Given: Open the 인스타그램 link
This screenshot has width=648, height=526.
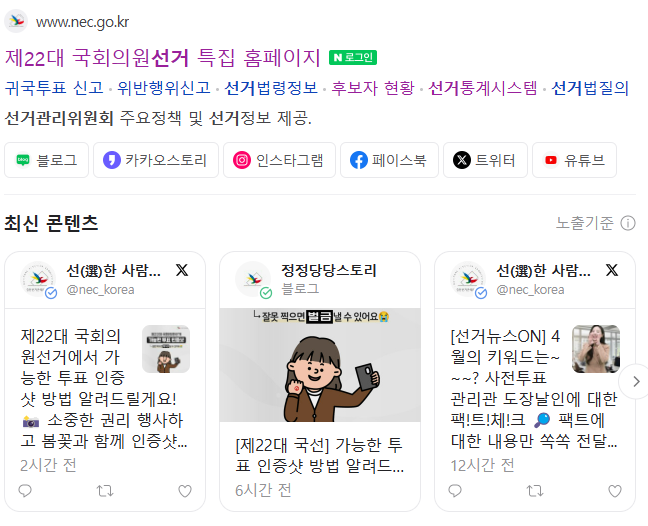Looking at the screenshot, I should pyautogui.click(x=279, y=160).
